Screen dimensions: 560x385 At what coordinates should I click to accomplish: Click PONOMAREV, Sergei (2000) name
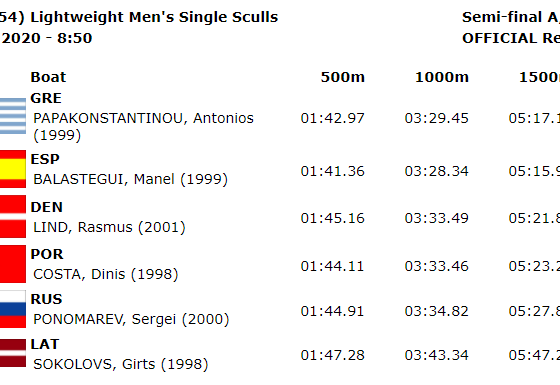[x=131, y=319]
